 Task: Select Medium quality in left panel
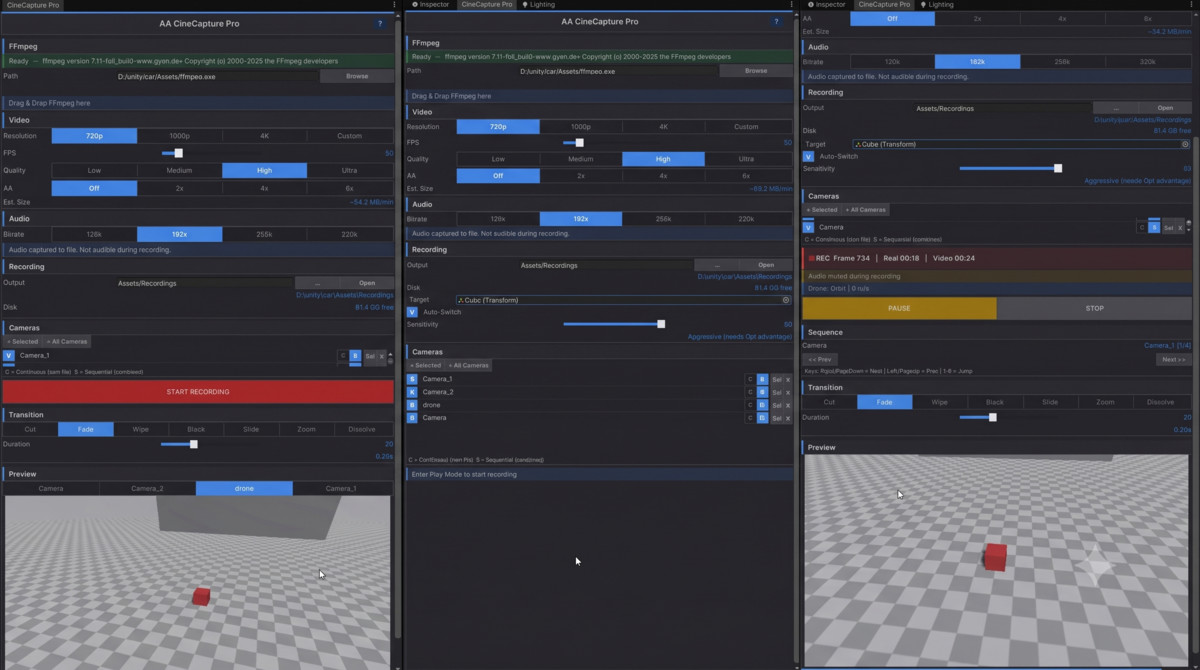click(x=179, y=170)
